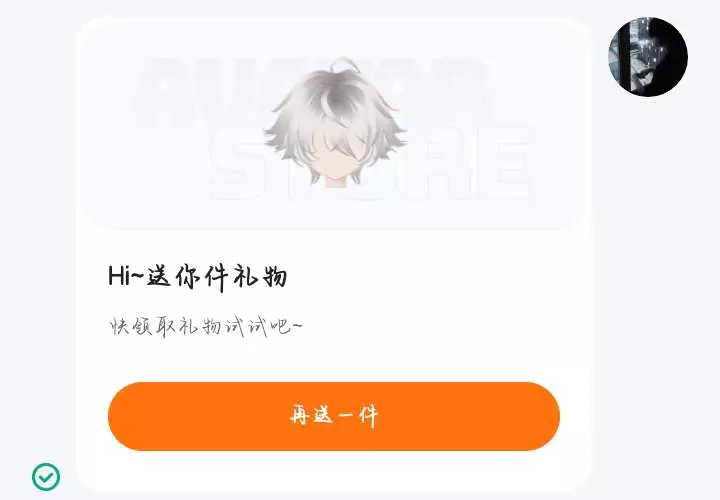View the white-haired avatar hairstyle gift image
720x500 pixels.
coord(335,123)
